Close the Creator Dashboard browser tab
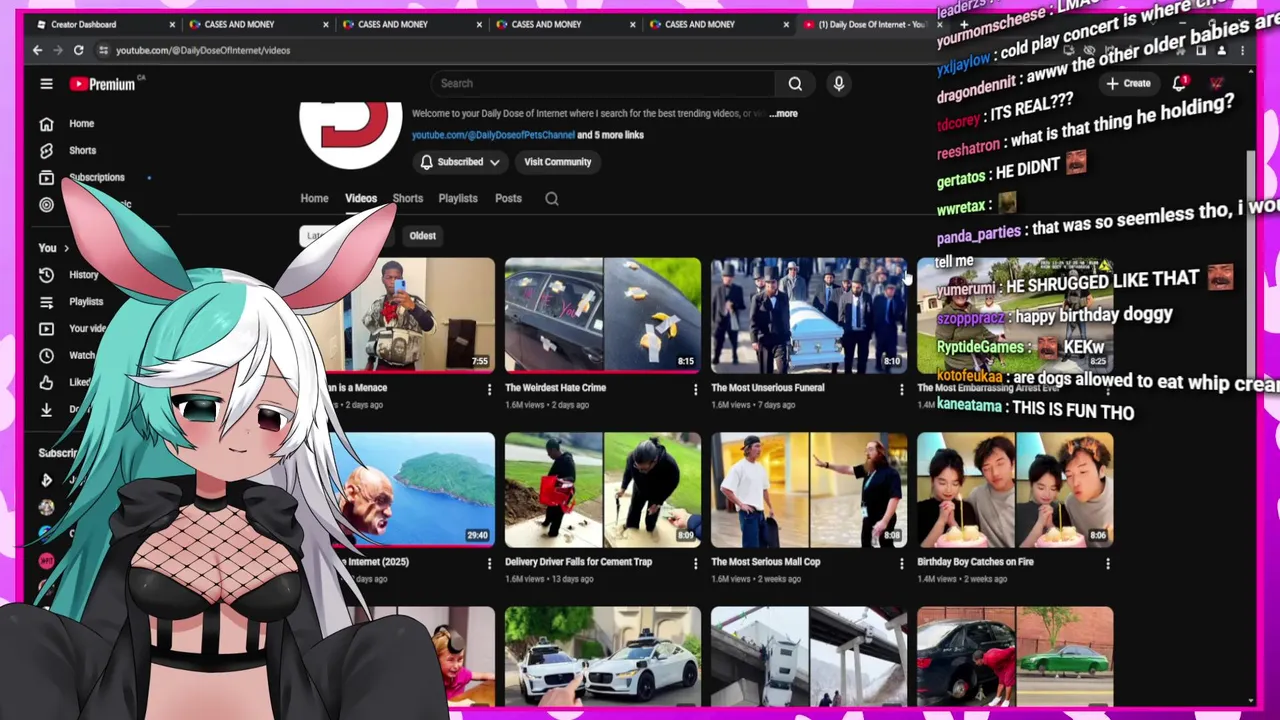 pyautogui.click(x=172, y=24)
